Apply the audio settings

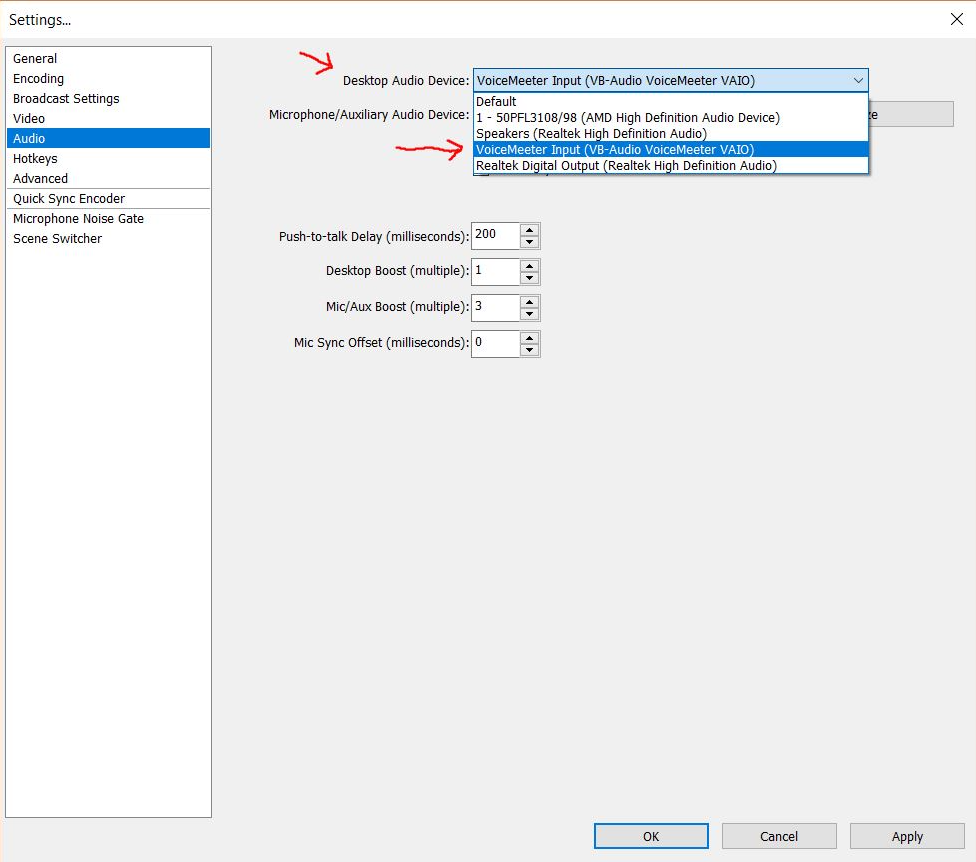(x=907, y=836)
